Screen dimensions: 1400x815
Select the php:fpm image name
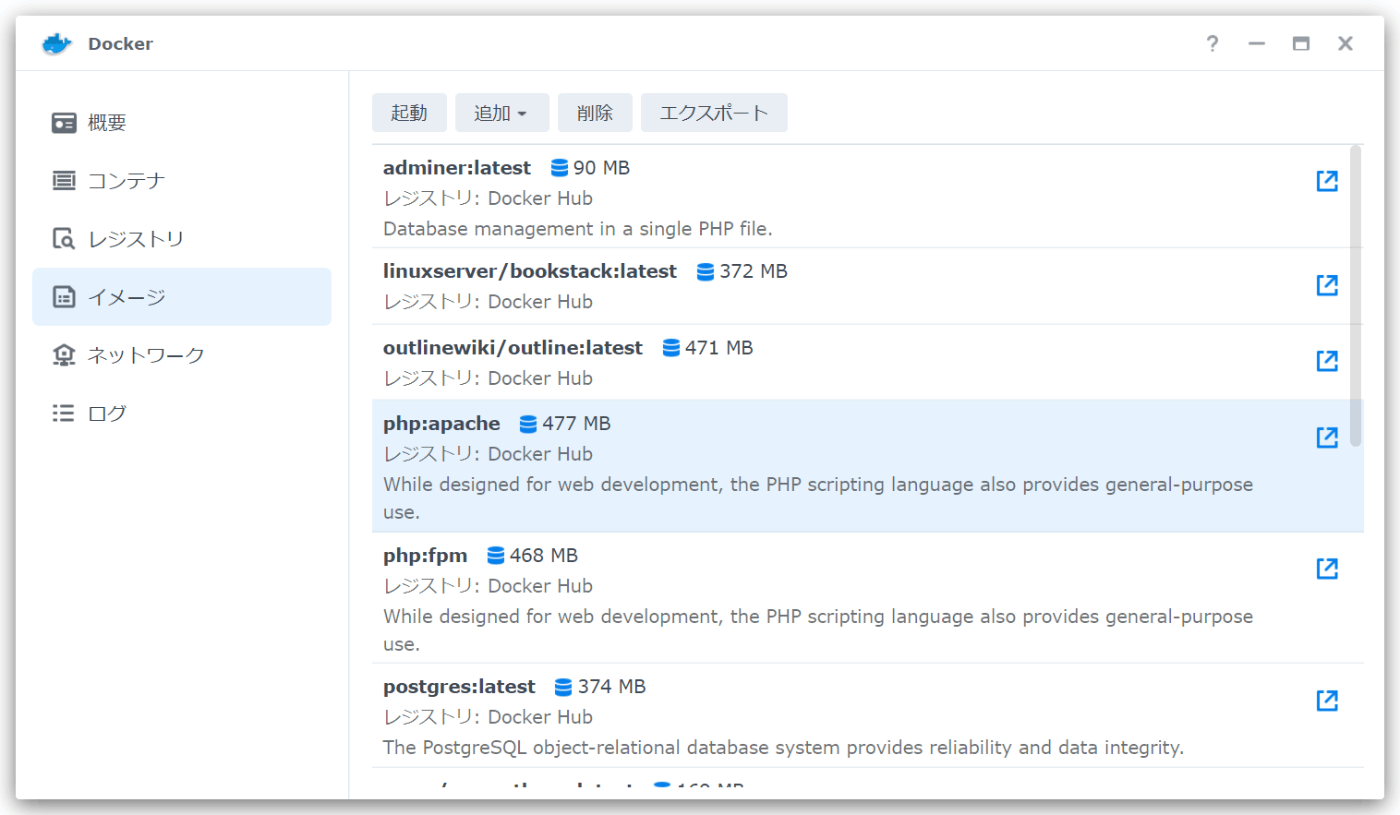point(425,556)
